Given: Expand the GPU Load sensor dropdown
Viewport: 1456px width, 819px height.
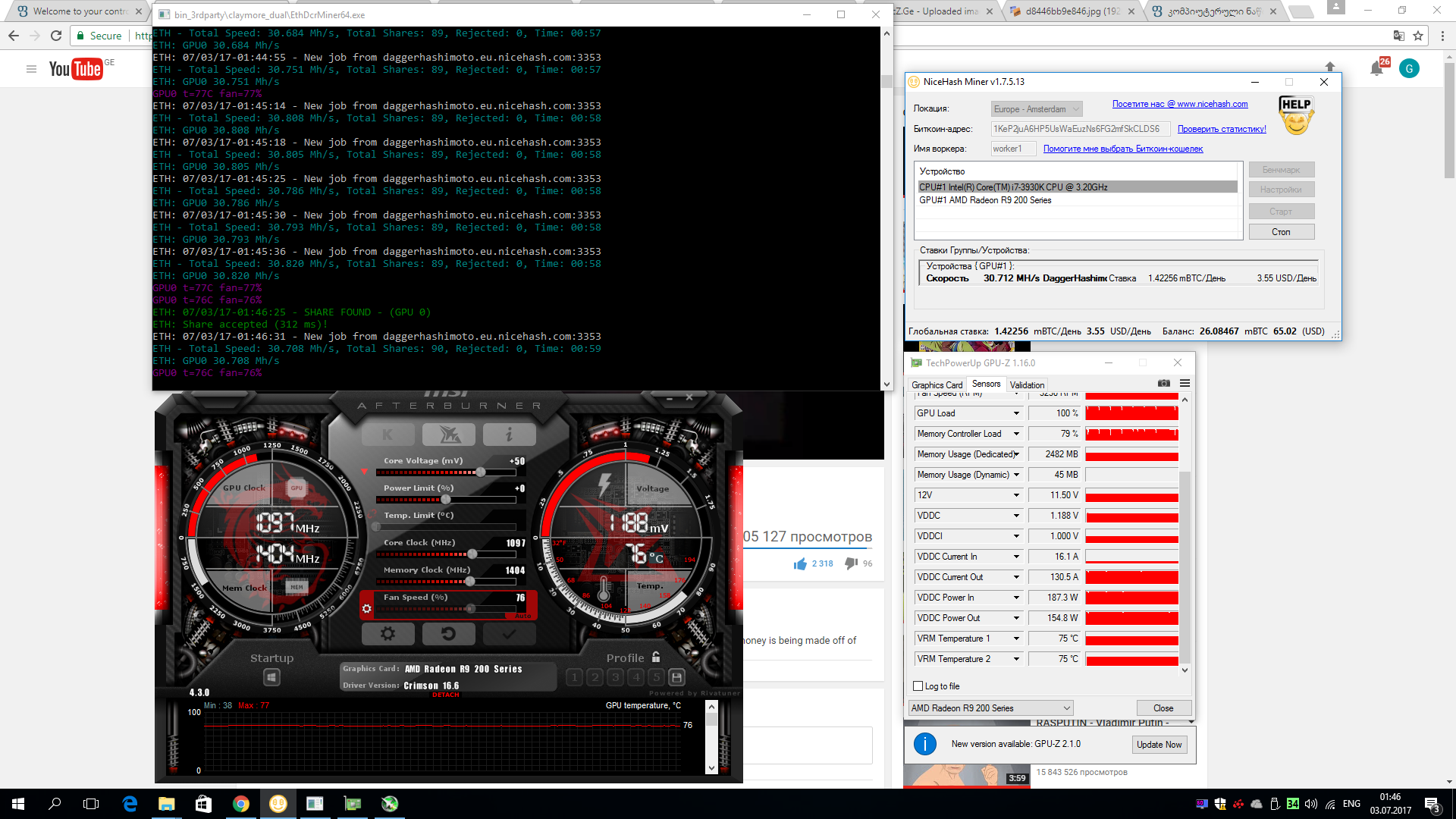Looking at the screenshot, I should click(x=1016, y=413).
